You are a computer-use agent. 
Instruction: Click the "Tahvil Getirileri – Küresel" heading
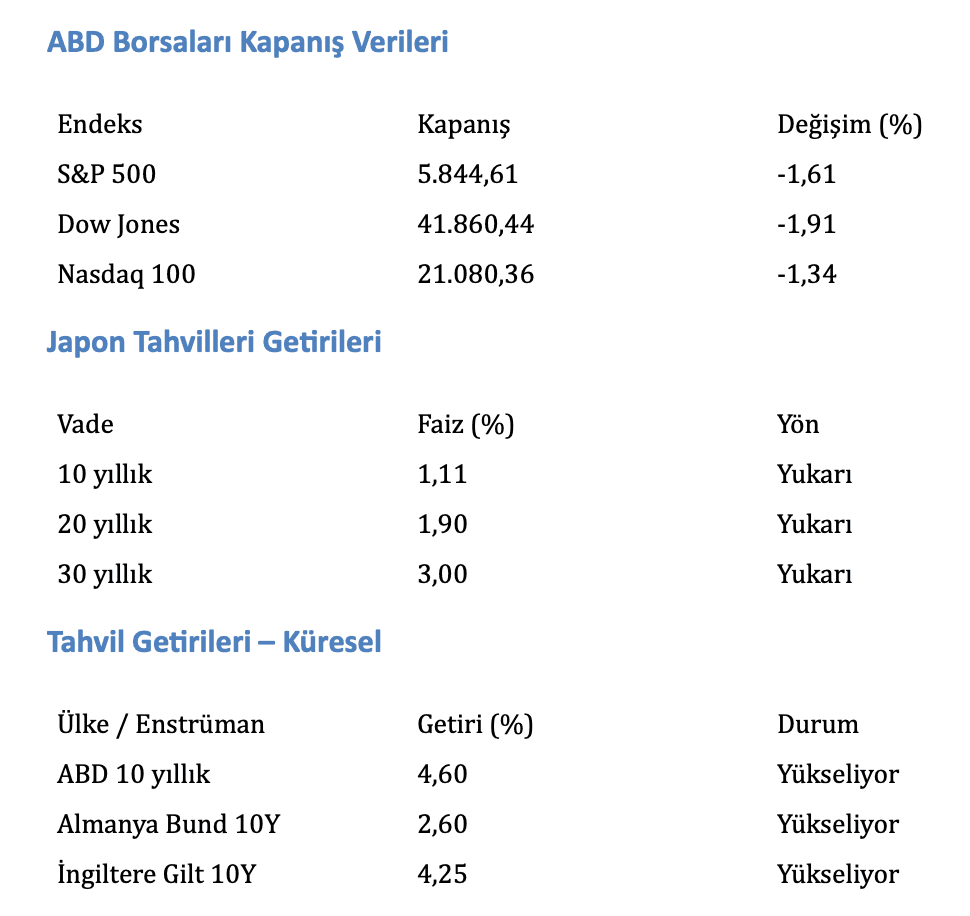click(214, 642)
